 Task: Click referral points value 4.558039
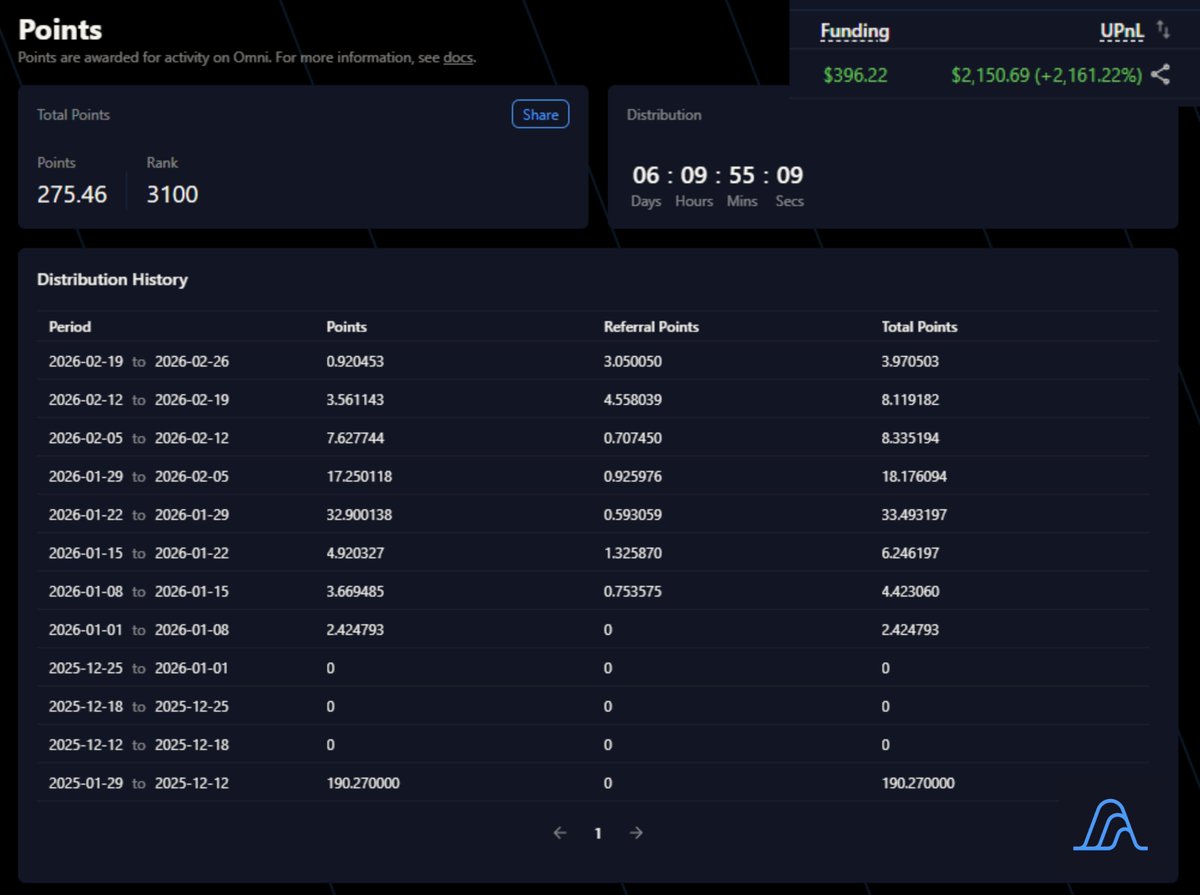[633, 399]
